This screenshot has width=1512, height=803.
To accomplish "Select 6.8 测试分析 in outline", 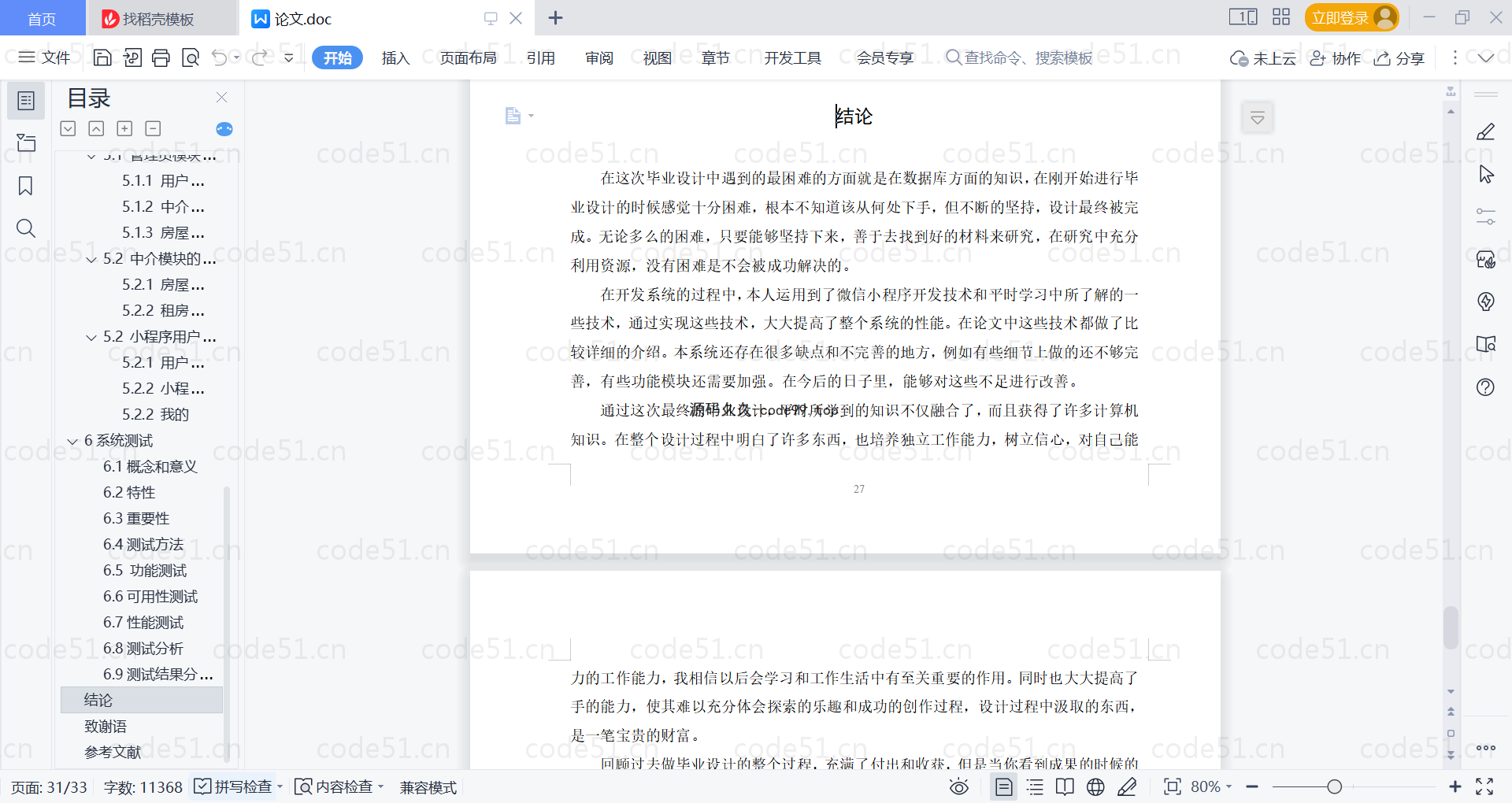I will [x=143, y=648].
